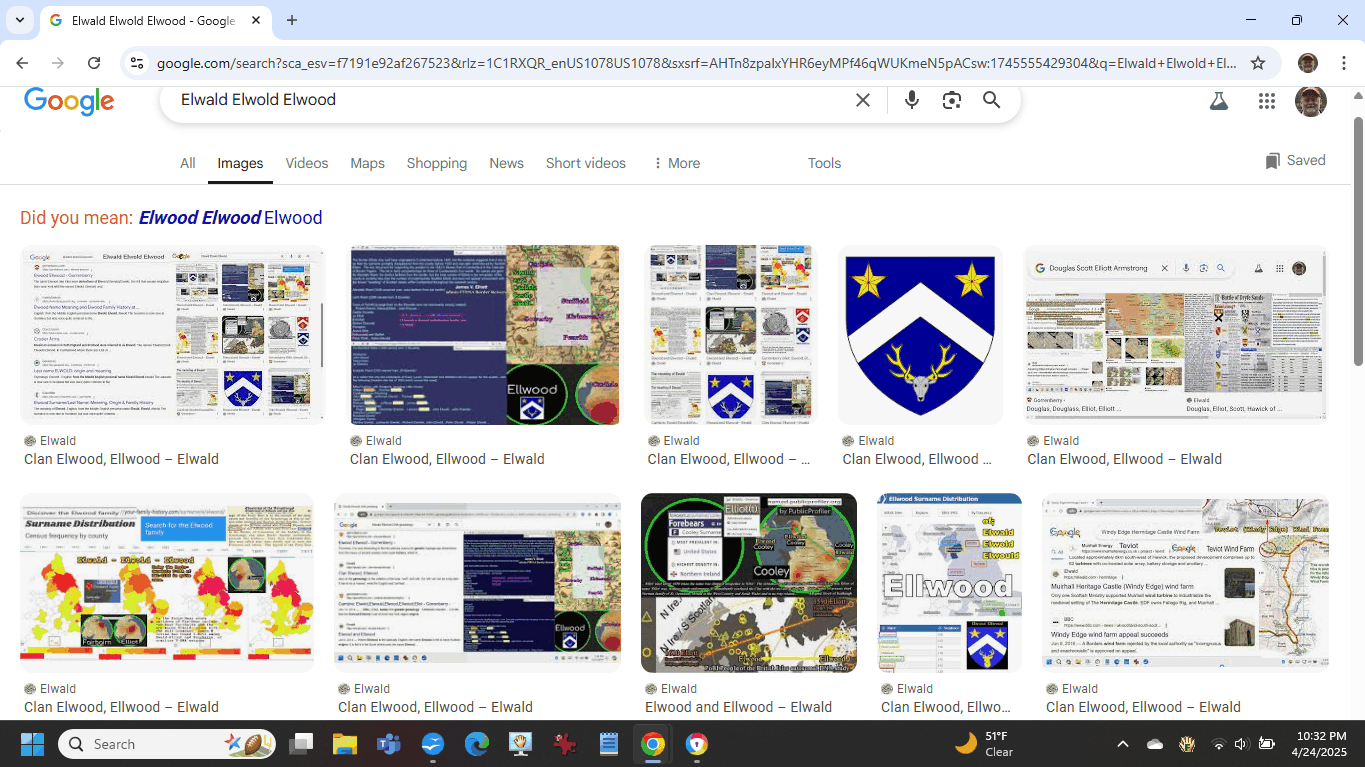This screenshot has height=767, width=1365.
Task: Open Microsoft Teams from the taskbar
Action: (x=388, y=744)
